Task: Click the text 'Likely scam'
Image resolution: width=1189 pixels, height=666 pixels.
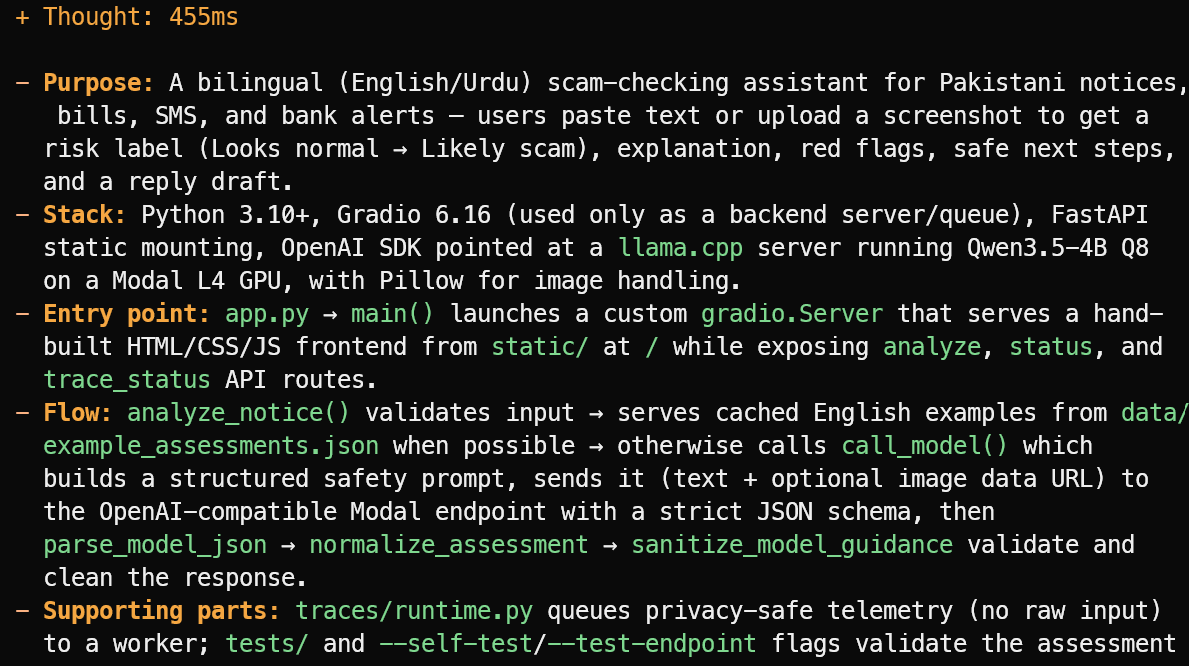Action: click(498, 149)
